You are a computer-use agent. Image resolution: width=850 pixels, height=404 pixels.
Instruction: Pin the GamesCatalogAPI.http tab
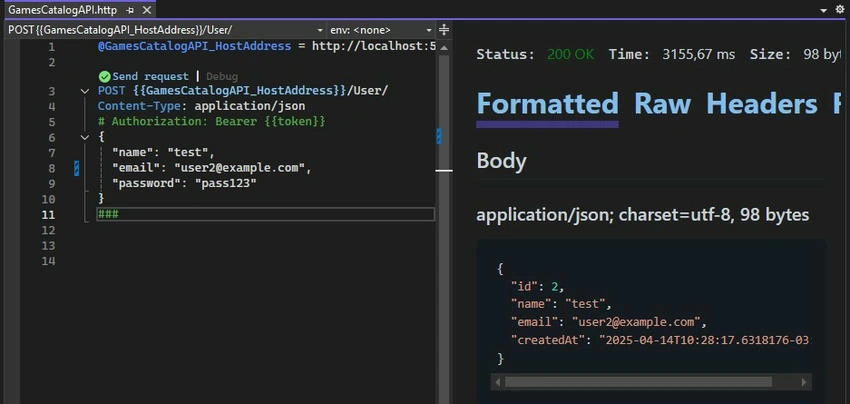click(x=129, y=10)
